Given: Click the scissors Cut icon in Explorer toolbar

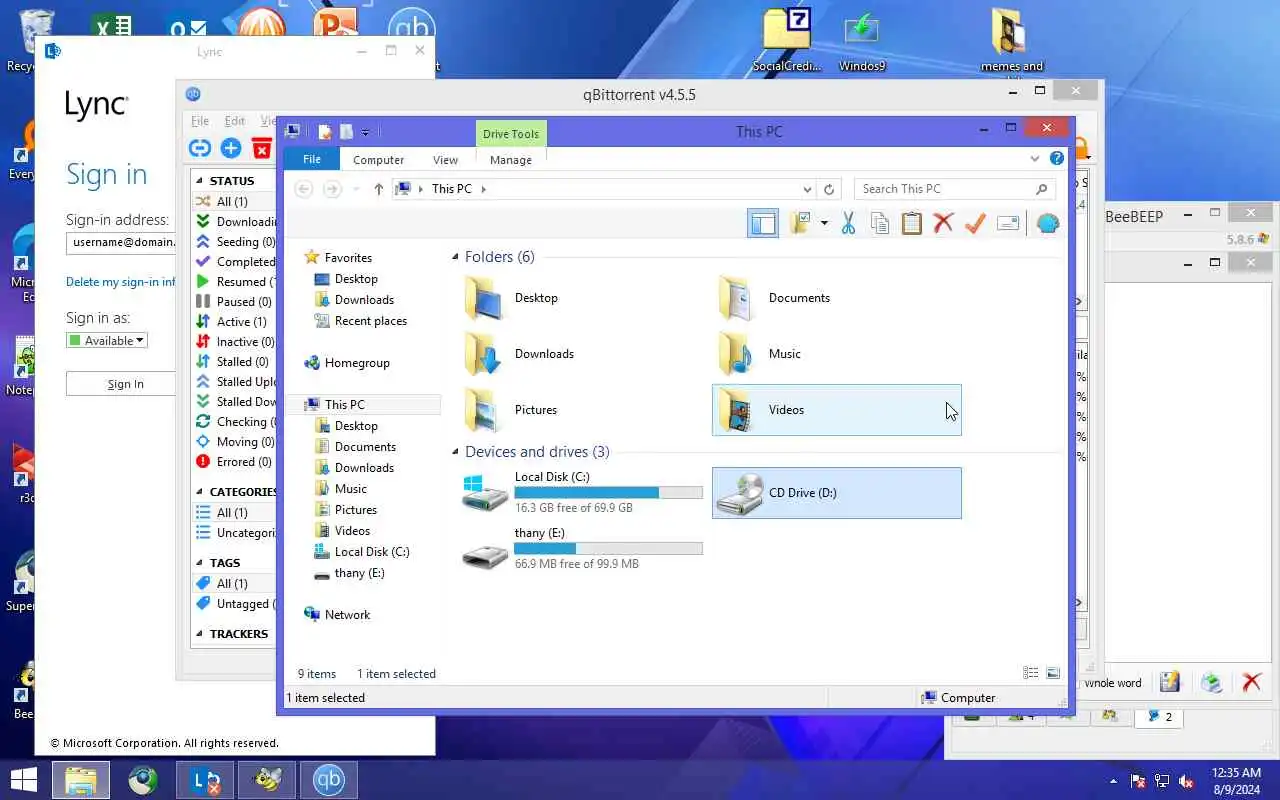Looking at the screenshot, I should tap(848, 223).
